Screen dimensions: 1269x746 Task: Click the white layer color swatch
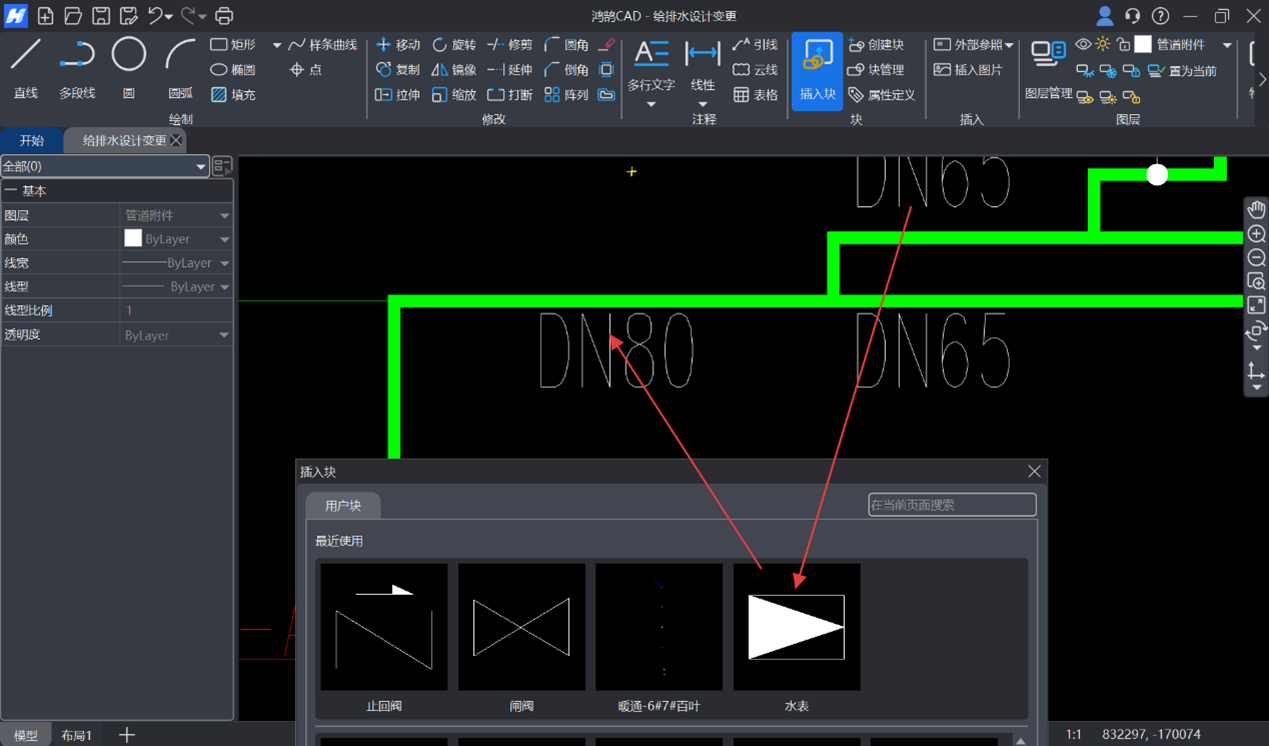point(1143,45)
